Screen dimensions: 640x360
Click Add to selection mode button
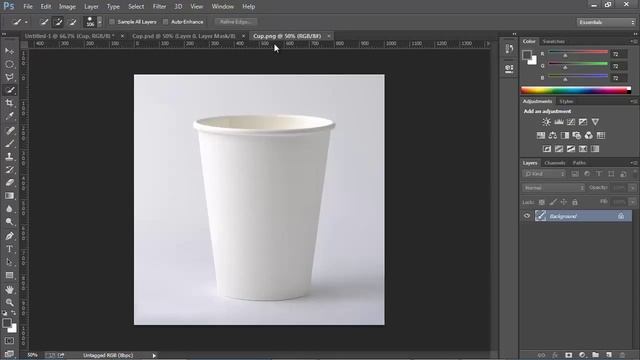pos(58,22)
